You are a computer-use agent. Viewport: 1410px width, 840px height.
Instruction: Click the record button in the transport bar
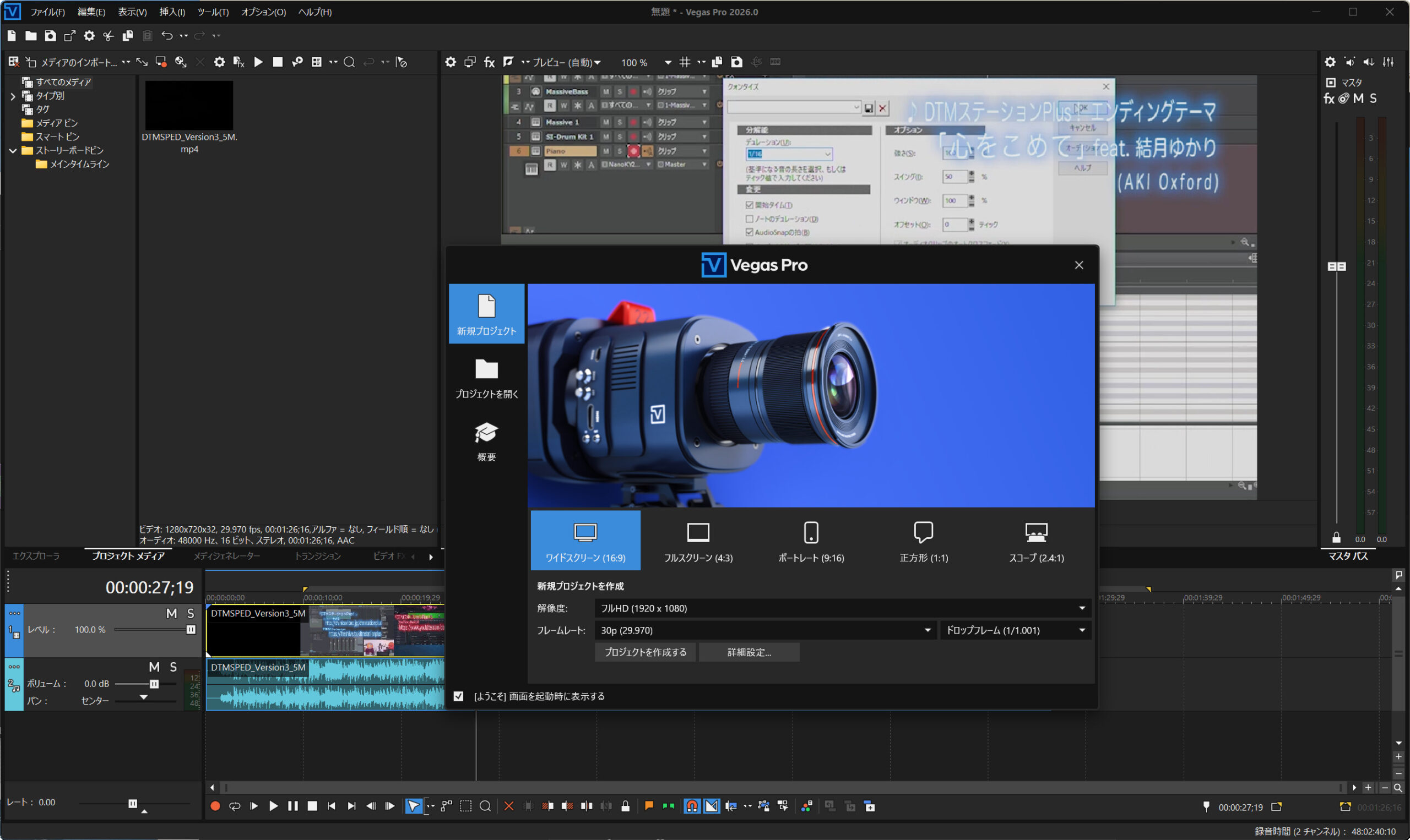[x=215, y=806]
